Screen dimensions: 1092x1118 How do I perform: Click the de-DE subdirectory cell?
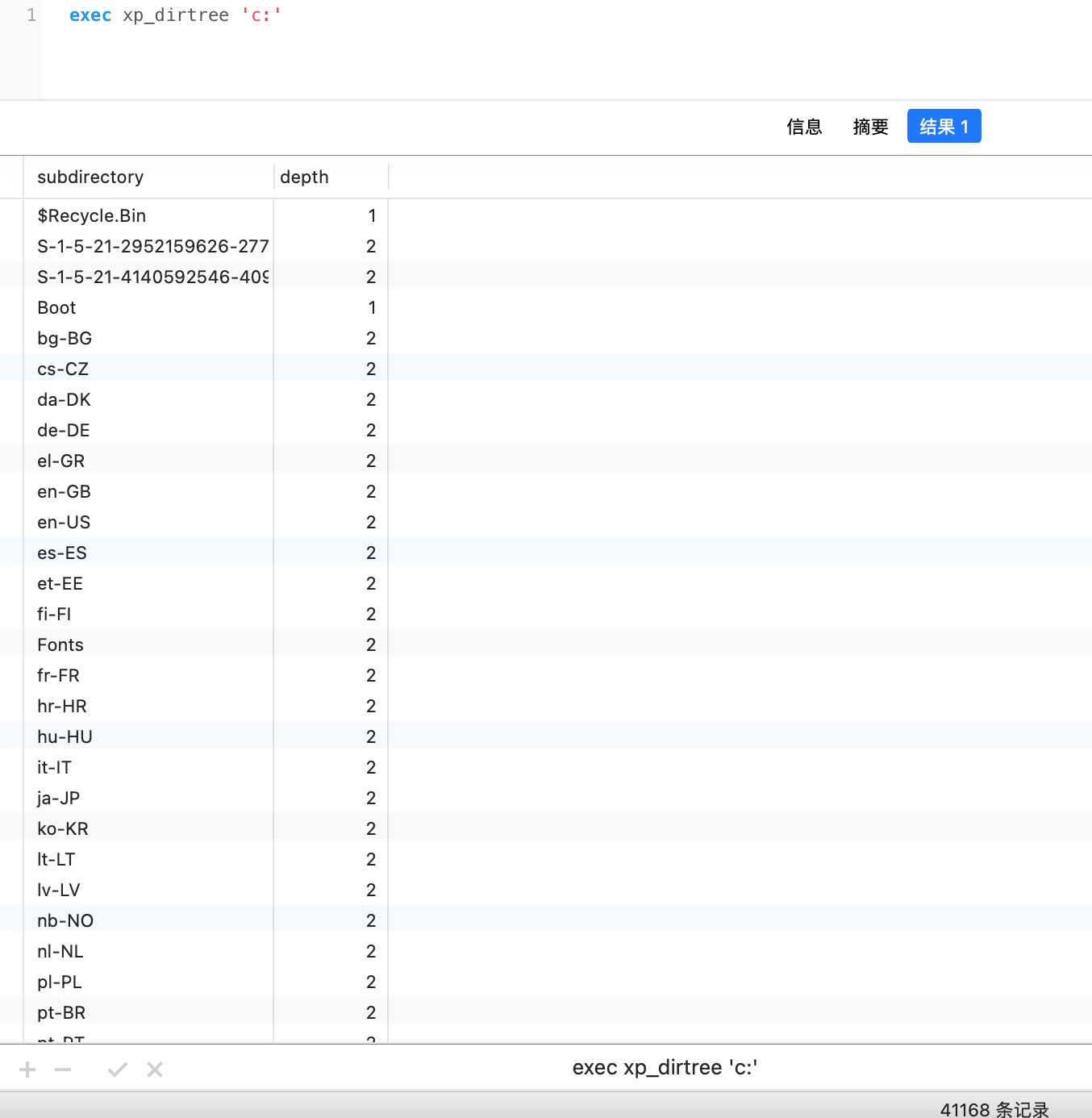point(64,431)
